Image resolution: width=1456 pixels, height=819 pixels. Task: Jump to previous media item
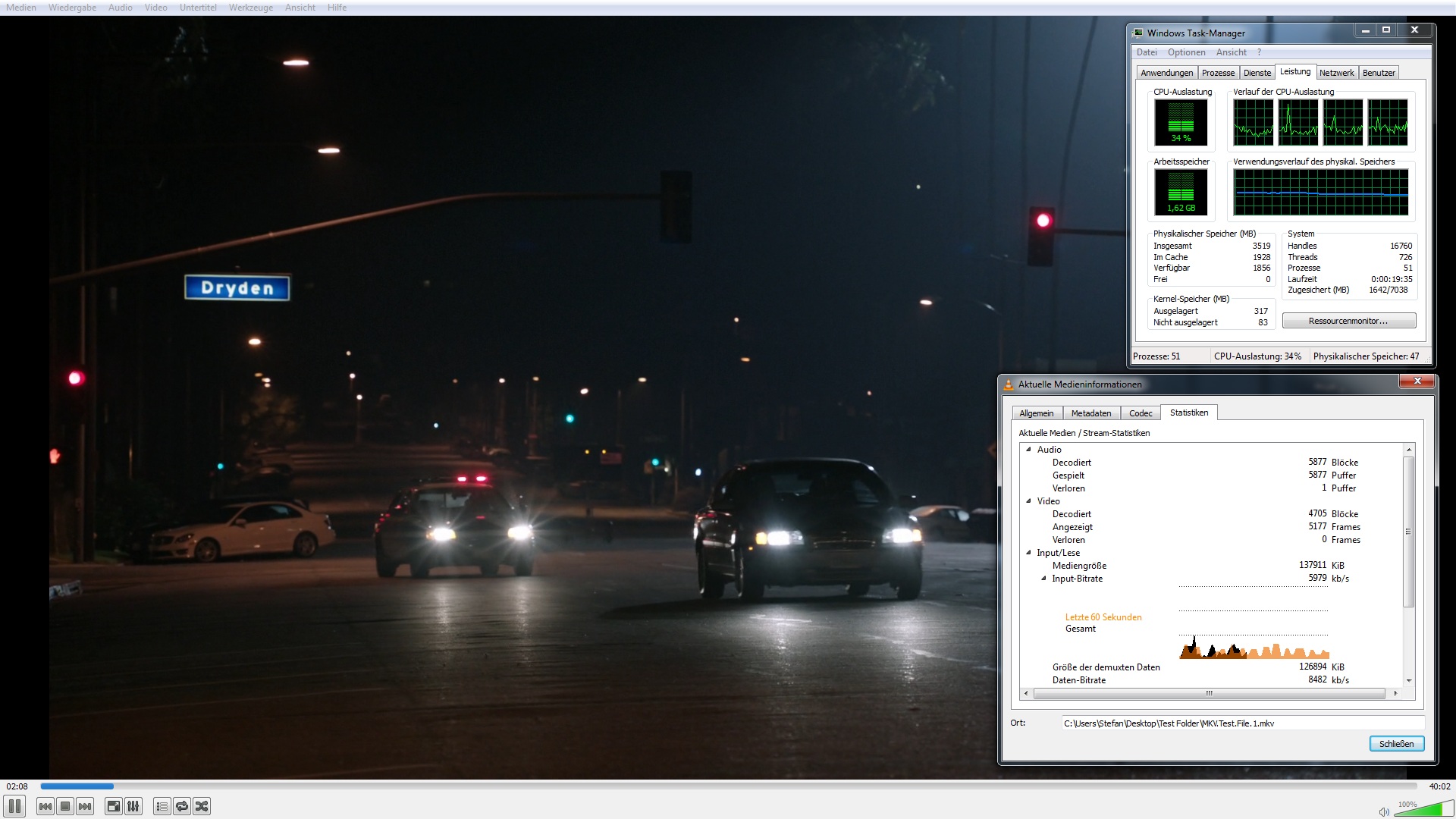(45, 806)
